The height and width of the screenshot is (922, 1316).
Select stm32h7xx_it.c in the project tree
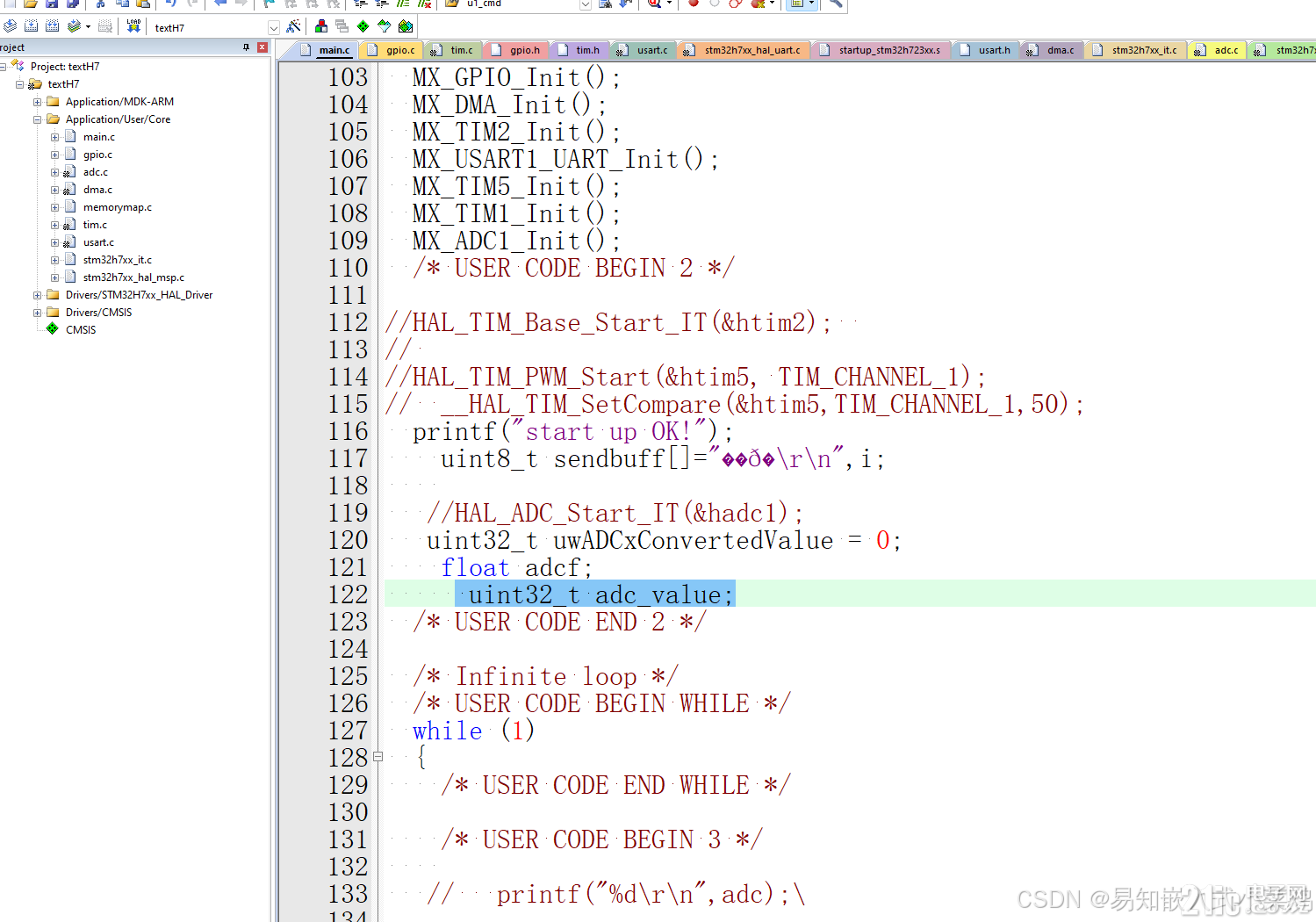[x=118, y=260]
